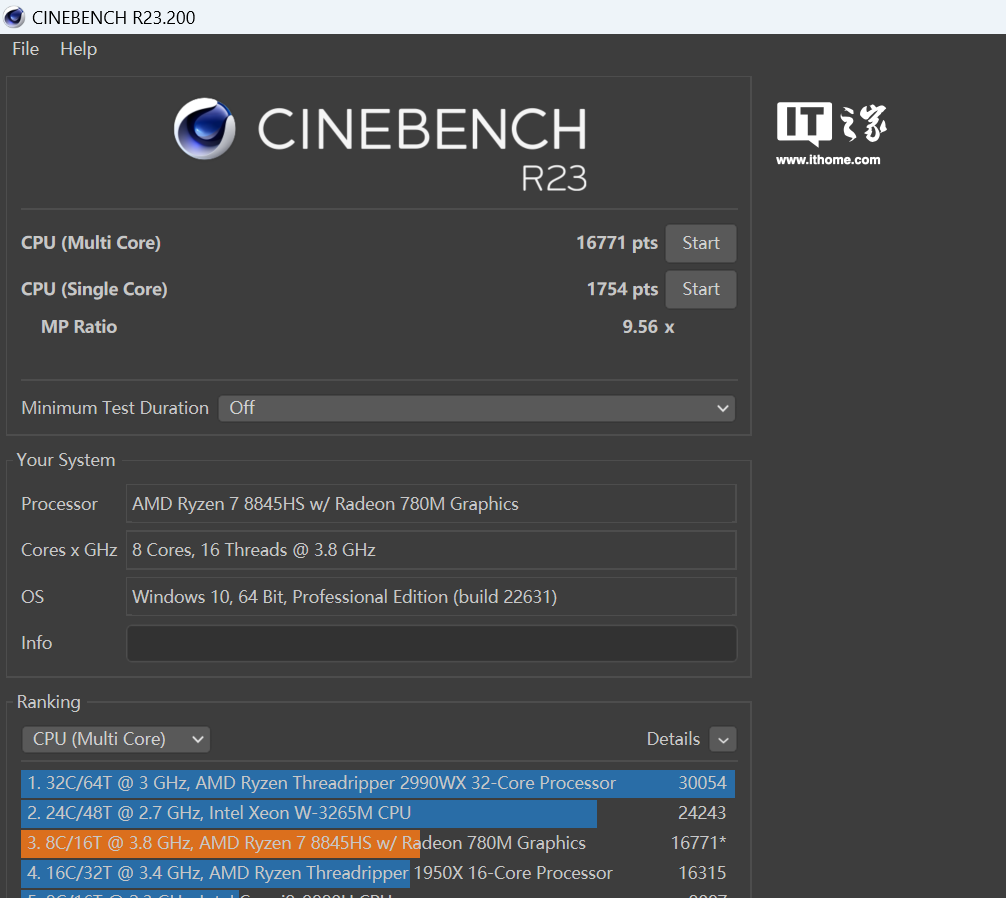Start the CPU Multi Core test
Viewport: 1006px width, 898px height.
pyautogui.click(x=700, y=243)
